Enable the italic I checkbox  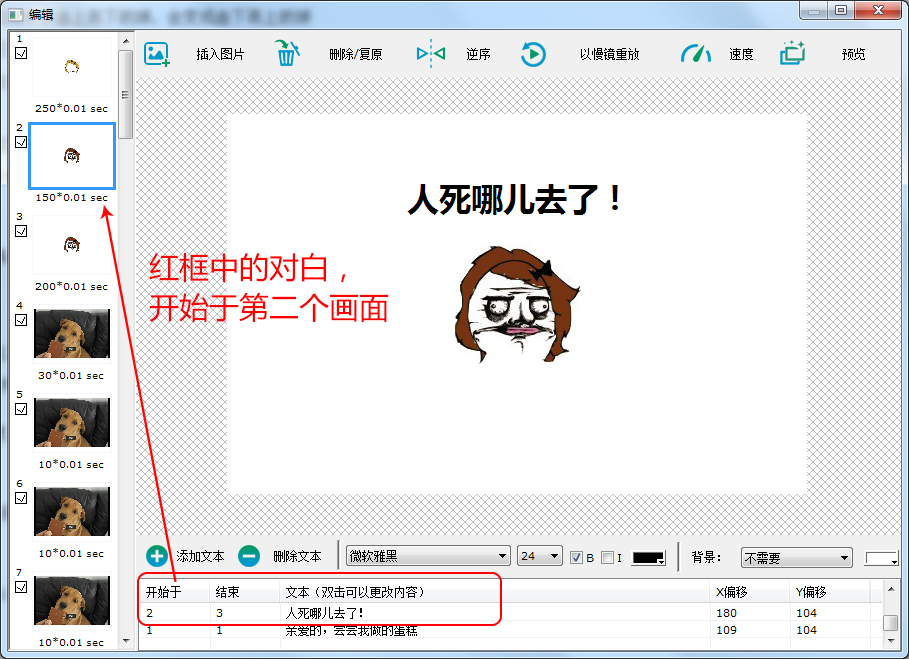608,558
